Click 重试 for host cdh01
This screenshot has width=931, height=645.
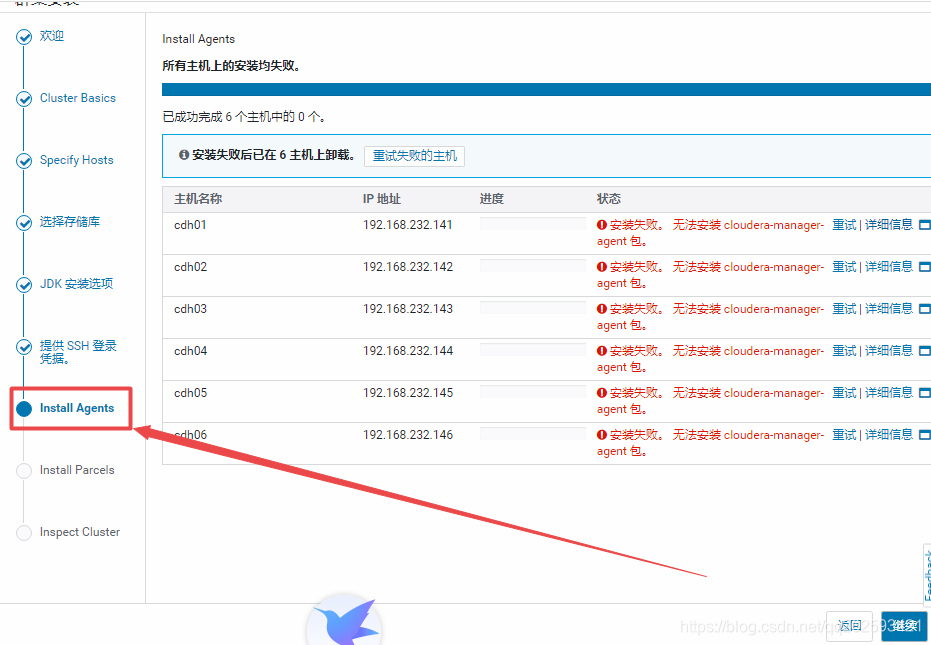844,225
